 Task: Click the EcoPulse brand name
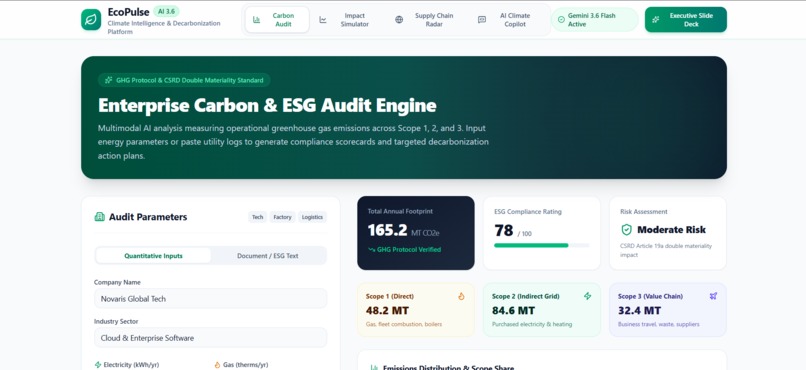tap(129, 12)
